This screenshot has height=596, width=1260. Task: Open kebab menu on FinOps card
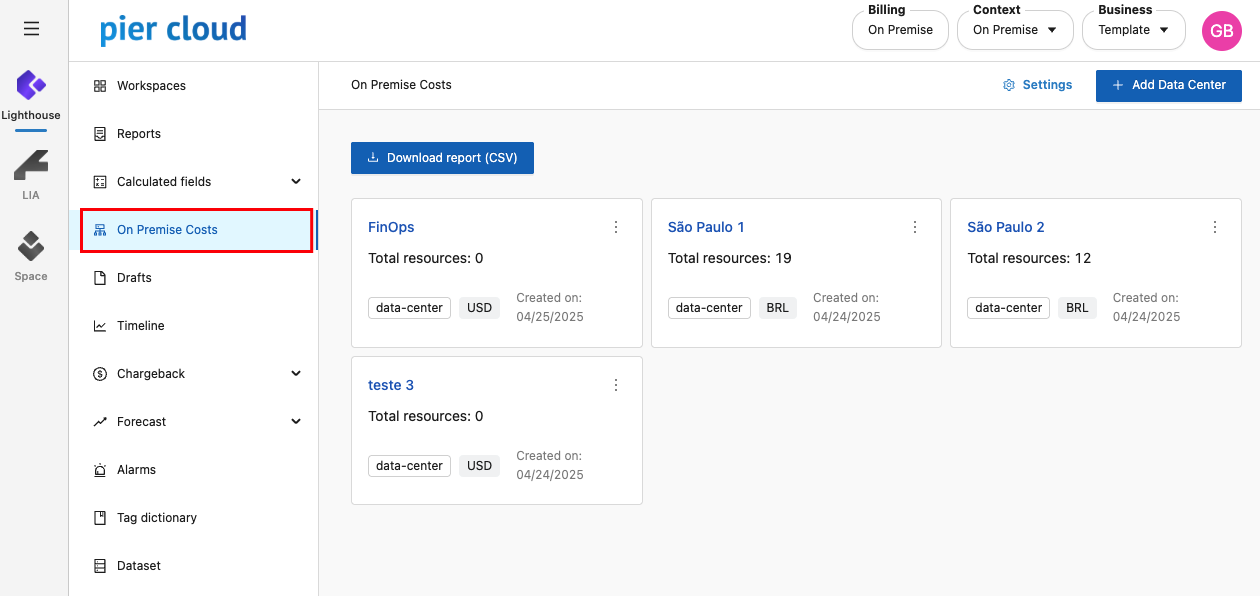[x=616, y=227]
